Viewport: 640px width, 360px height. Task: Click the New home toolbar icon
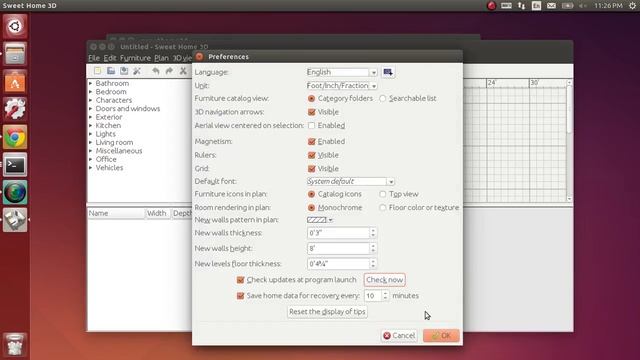(x=98, y=71)
